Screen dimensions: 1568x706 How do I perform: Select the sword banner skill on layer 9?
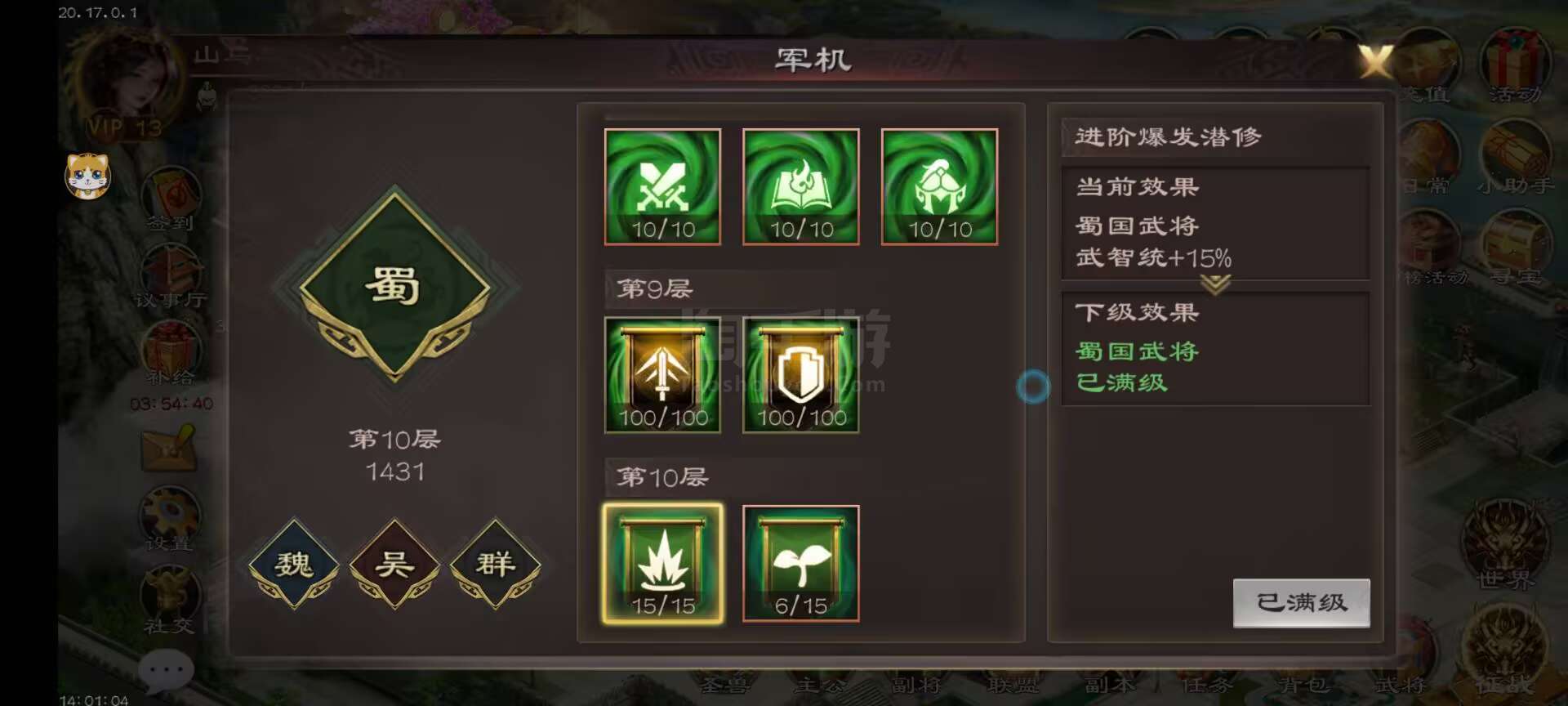(662, 375)
